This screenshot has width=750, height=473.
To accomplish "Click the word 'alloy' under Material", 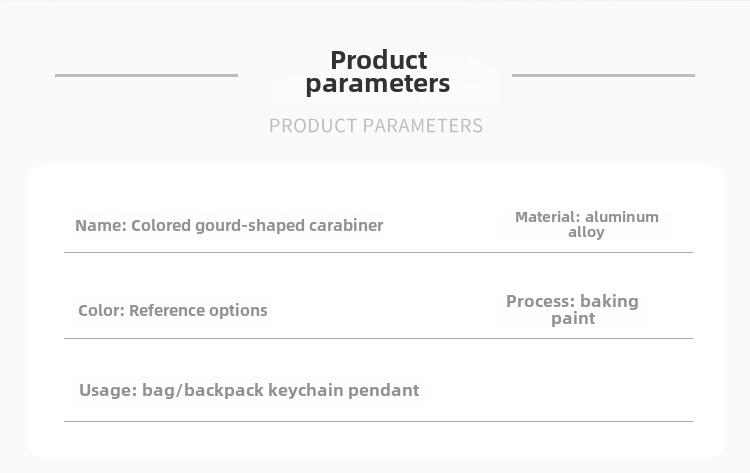I will (586, 232).
